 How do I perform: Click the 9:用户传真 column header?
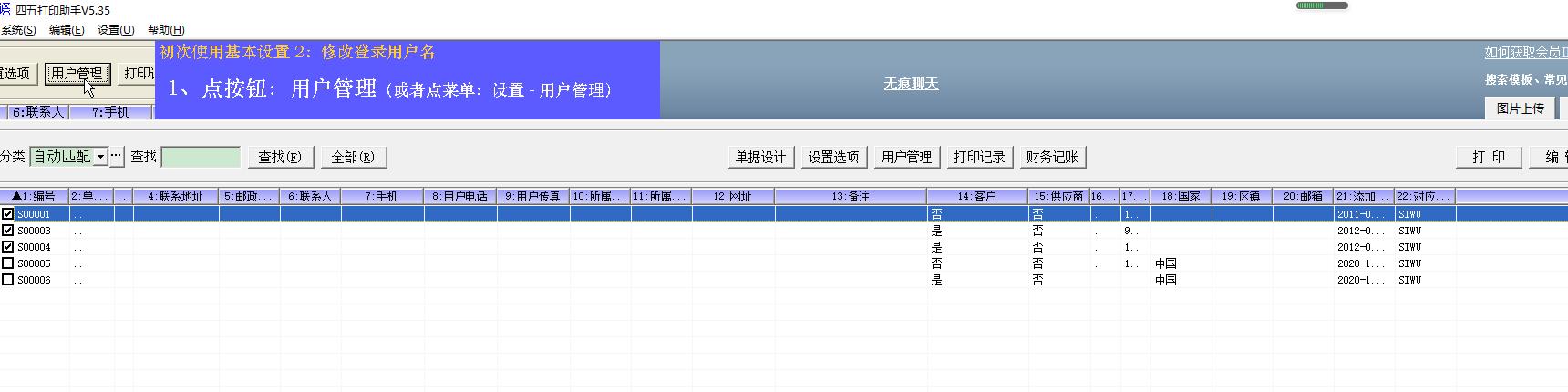tap(533, 196)
